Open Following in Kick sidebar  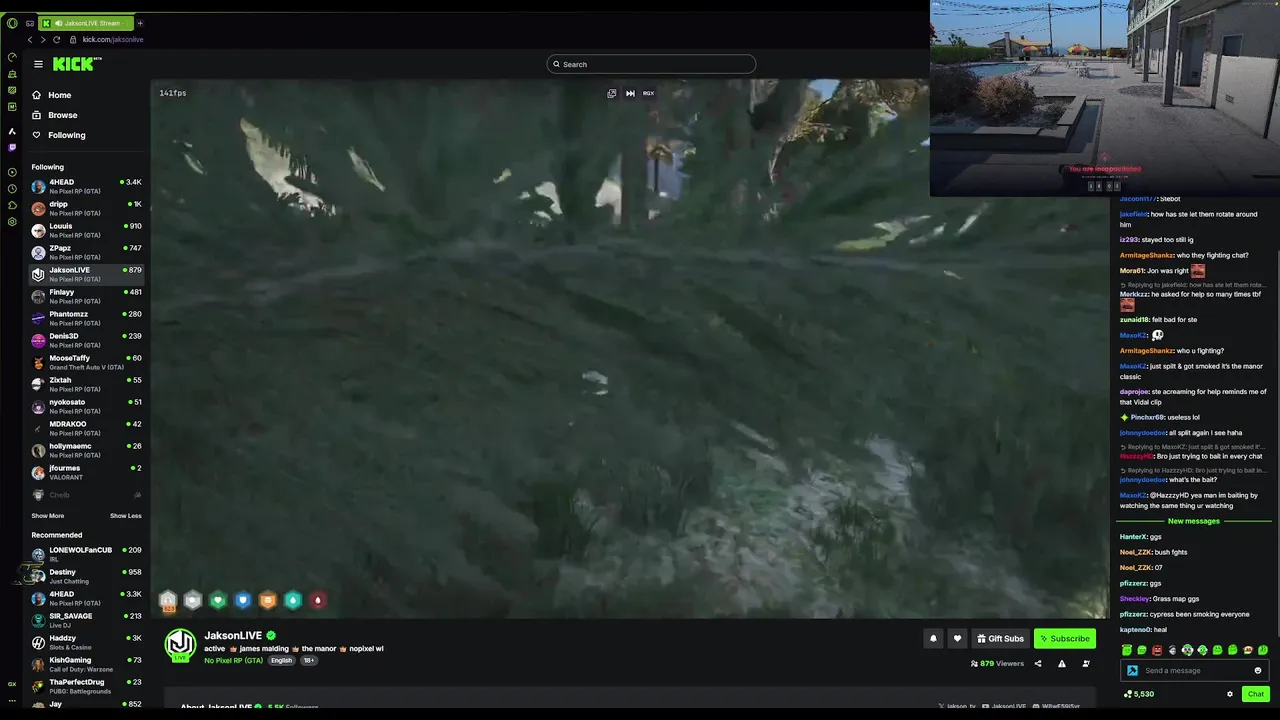(59, 135)
